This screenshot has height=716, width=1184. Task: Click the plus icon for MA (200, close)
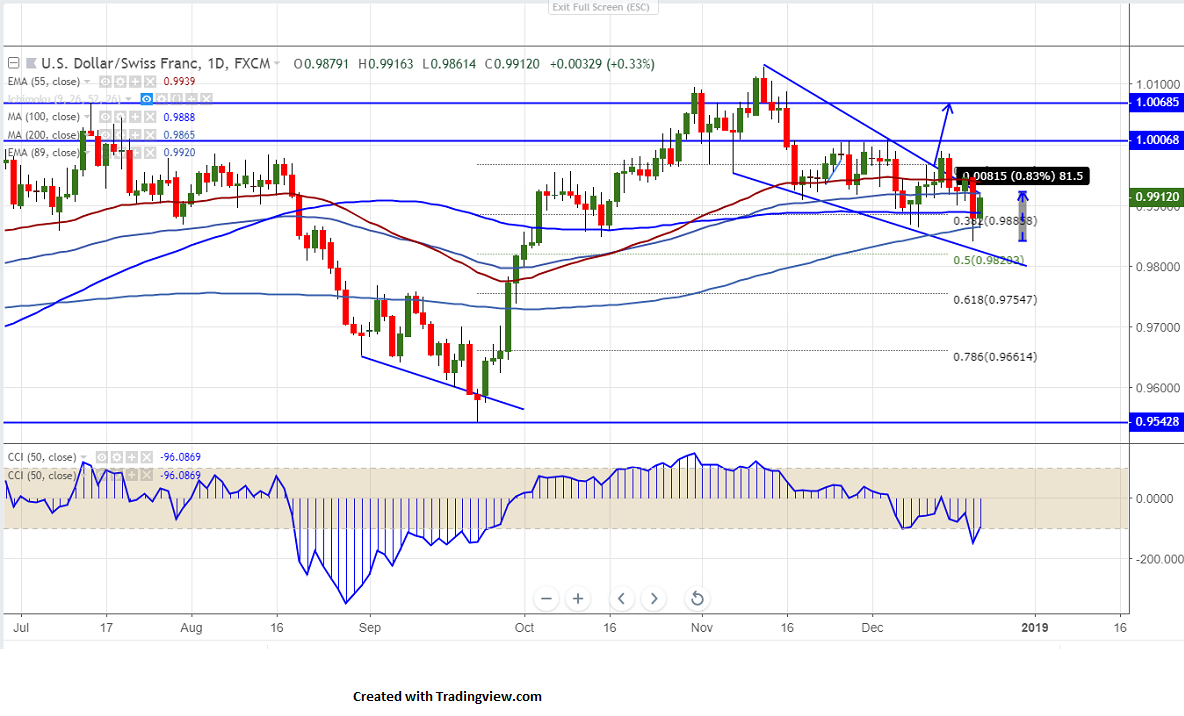(135, 135)
